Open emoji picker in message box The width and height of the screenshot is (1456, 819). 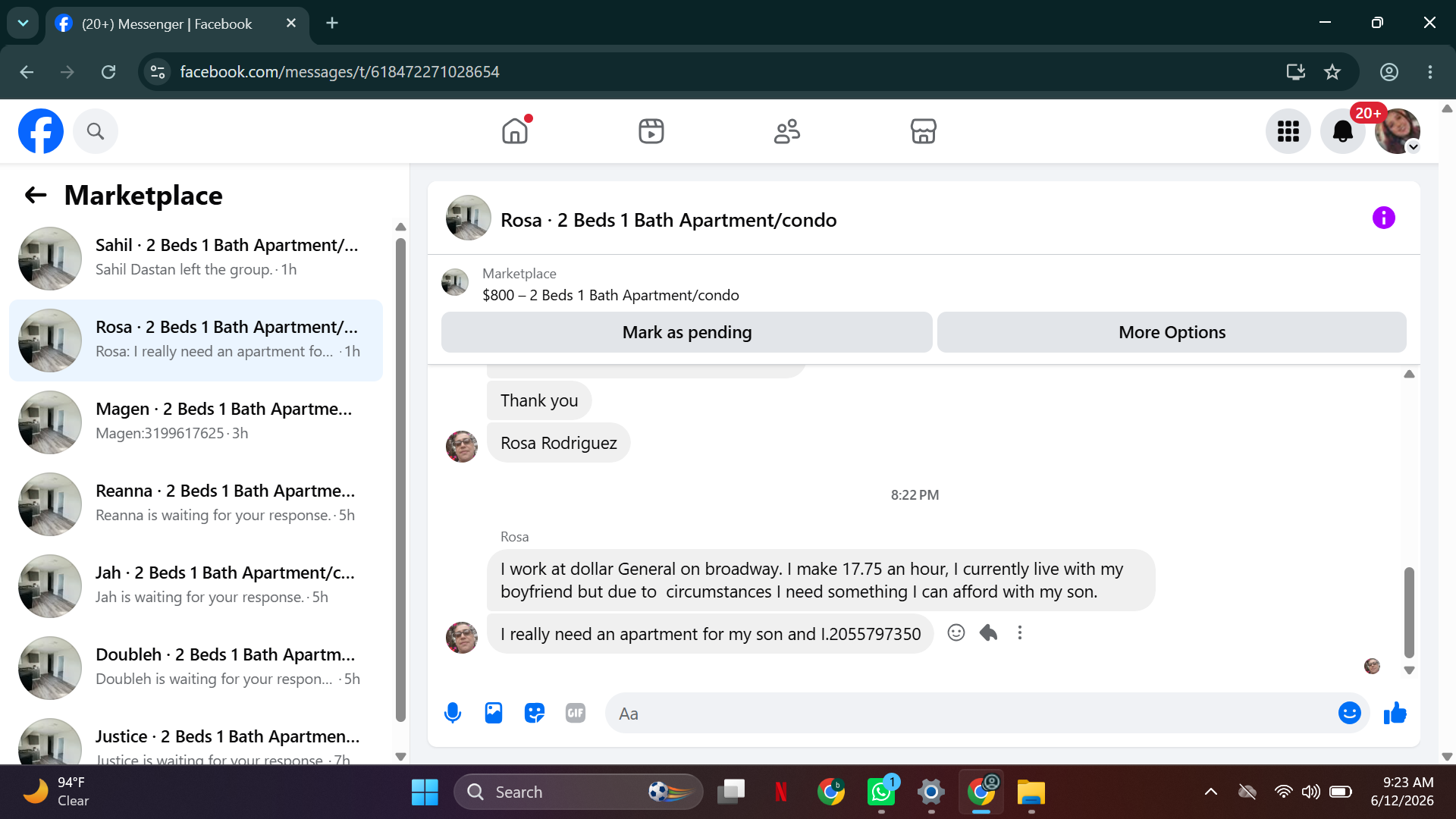pos(1350,713)
